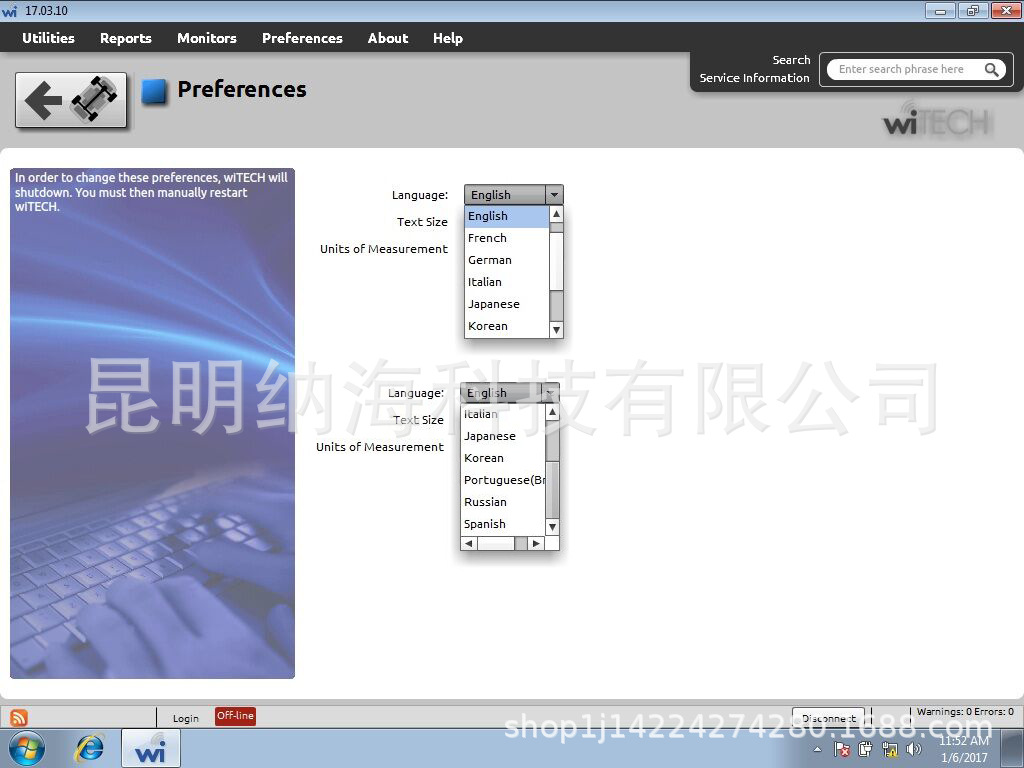
Task: Open the About menu
Action: click(388, 38)
